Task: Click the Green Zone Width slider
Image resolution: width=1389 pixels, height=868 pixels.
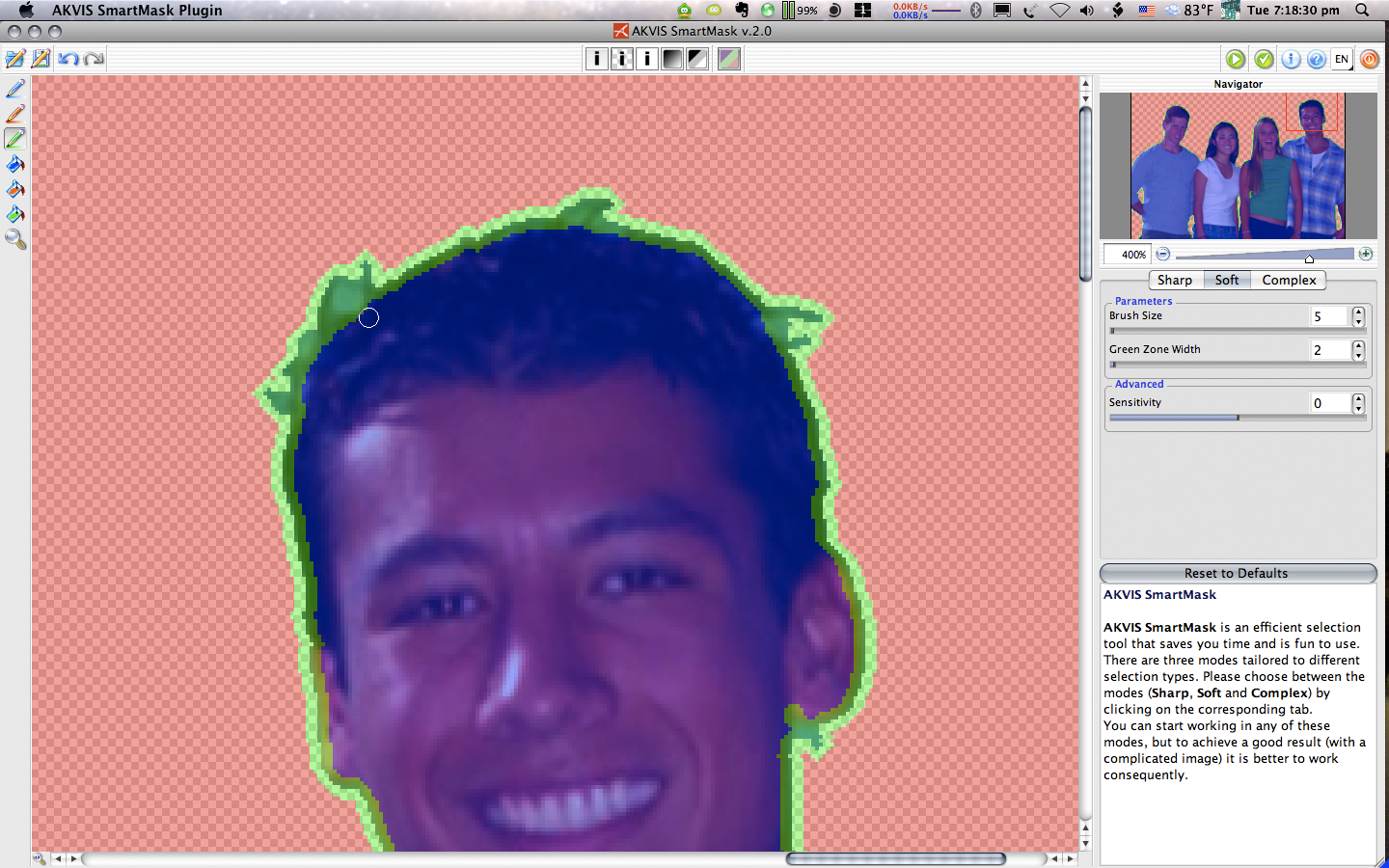Action: coord(1238,365)
